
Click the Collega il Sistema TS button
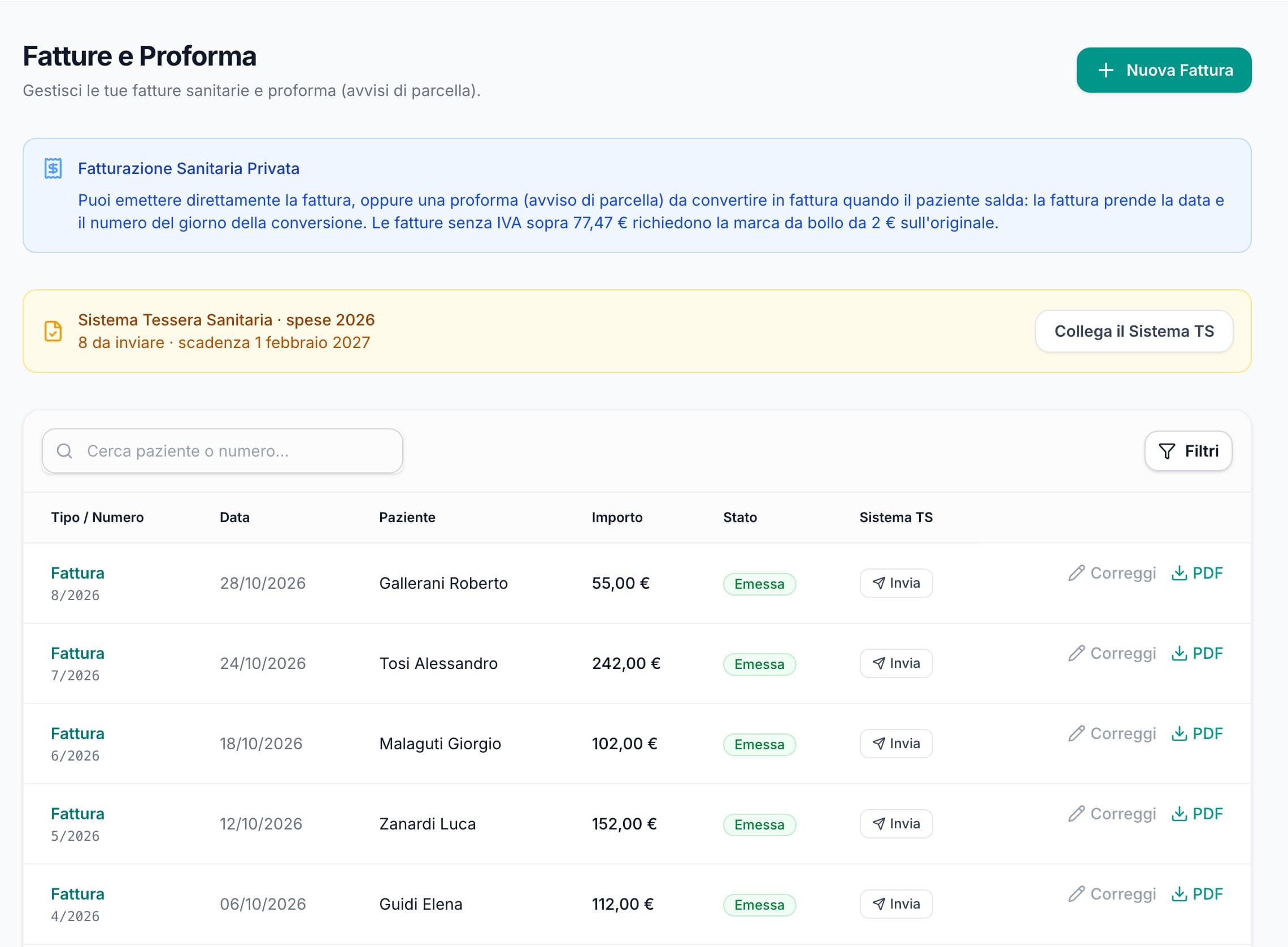pyautogui.click(x=1133, y=331)
